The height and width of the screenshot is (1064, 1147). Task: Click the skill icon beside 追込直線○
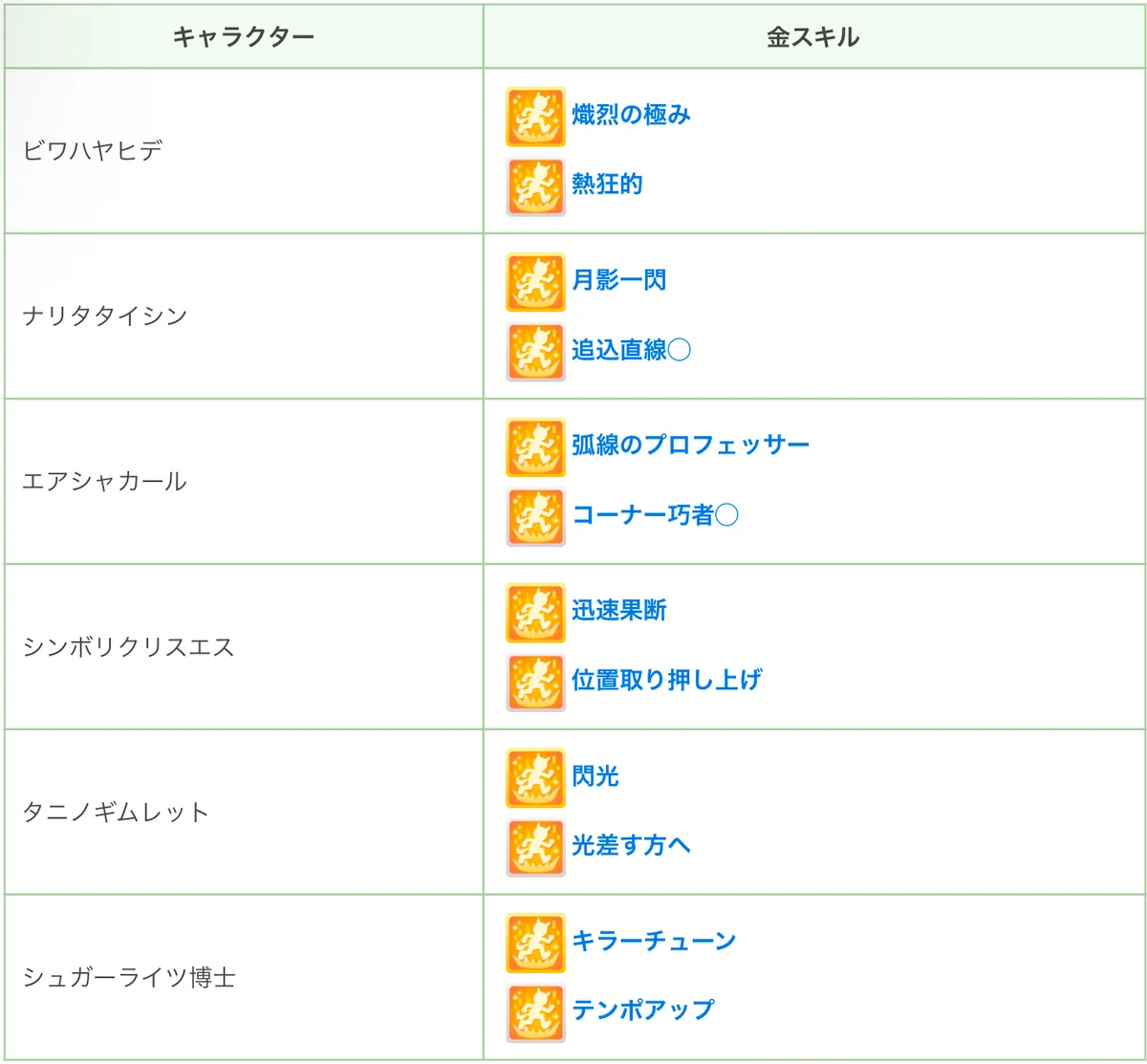535,351
